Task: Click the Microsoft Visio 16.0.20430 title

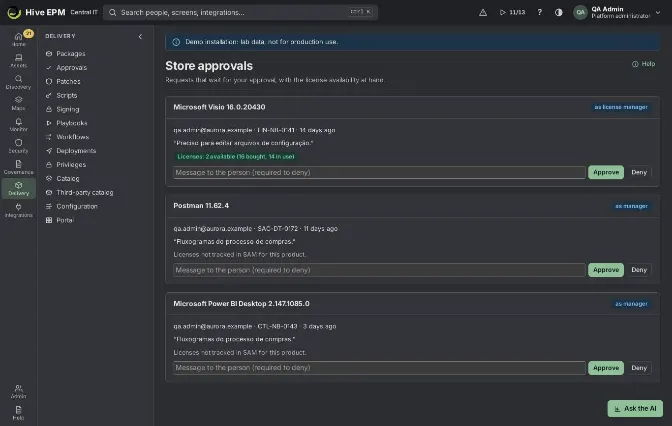Action: coord(219,107)
